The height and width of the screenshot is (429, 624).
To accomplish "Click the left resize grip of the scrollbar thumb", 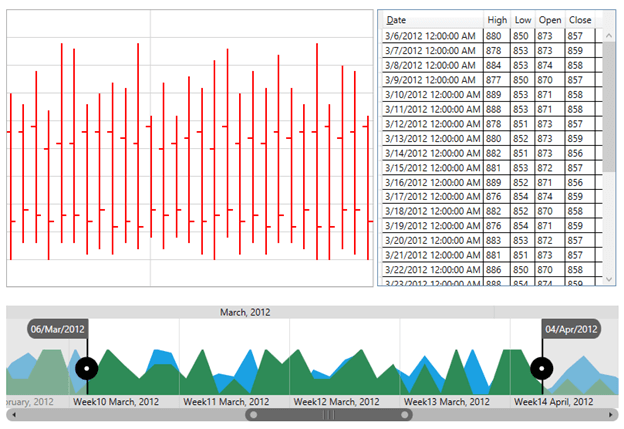I will coord(254,414).
